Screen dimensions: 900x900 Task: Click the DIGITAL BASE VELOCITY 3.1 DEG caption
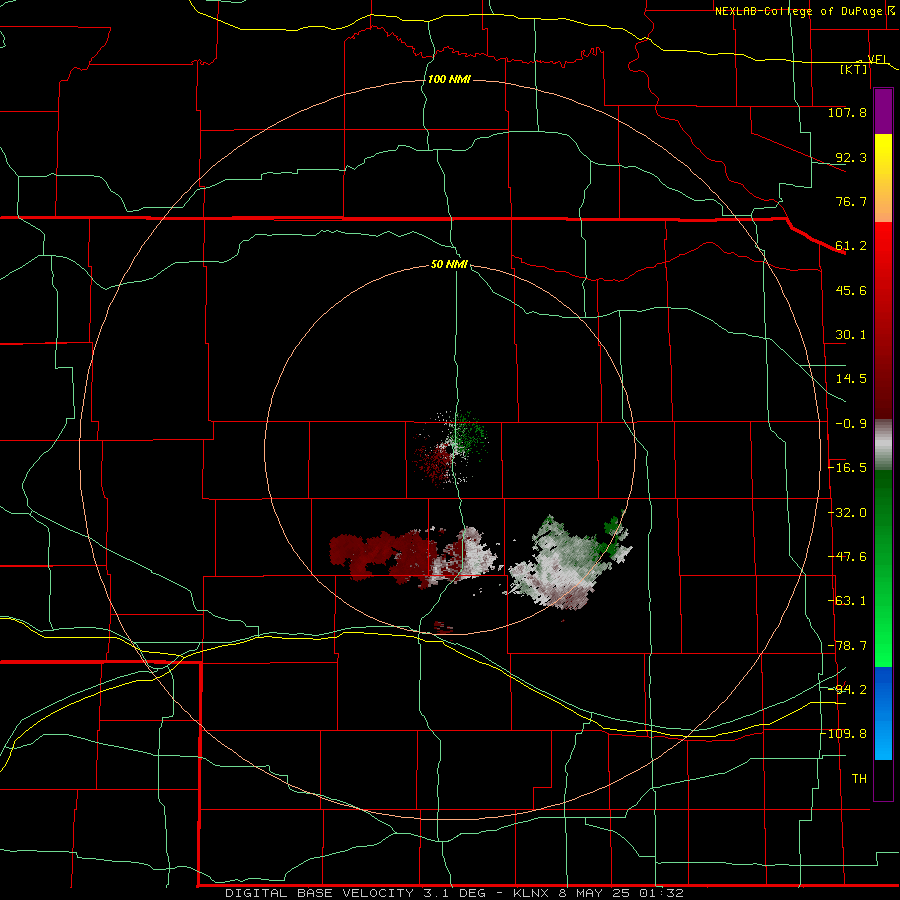tap(355, 893)
